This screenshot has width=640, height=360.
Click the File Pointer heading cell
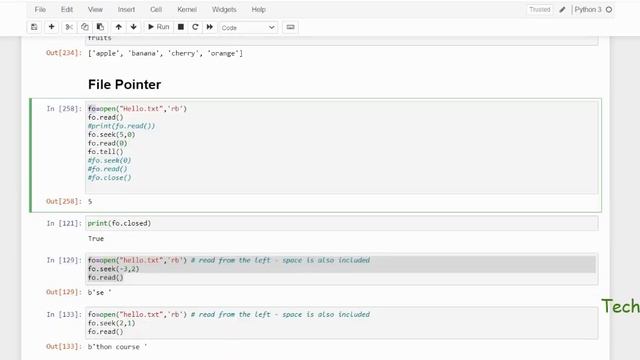[124, 84]
